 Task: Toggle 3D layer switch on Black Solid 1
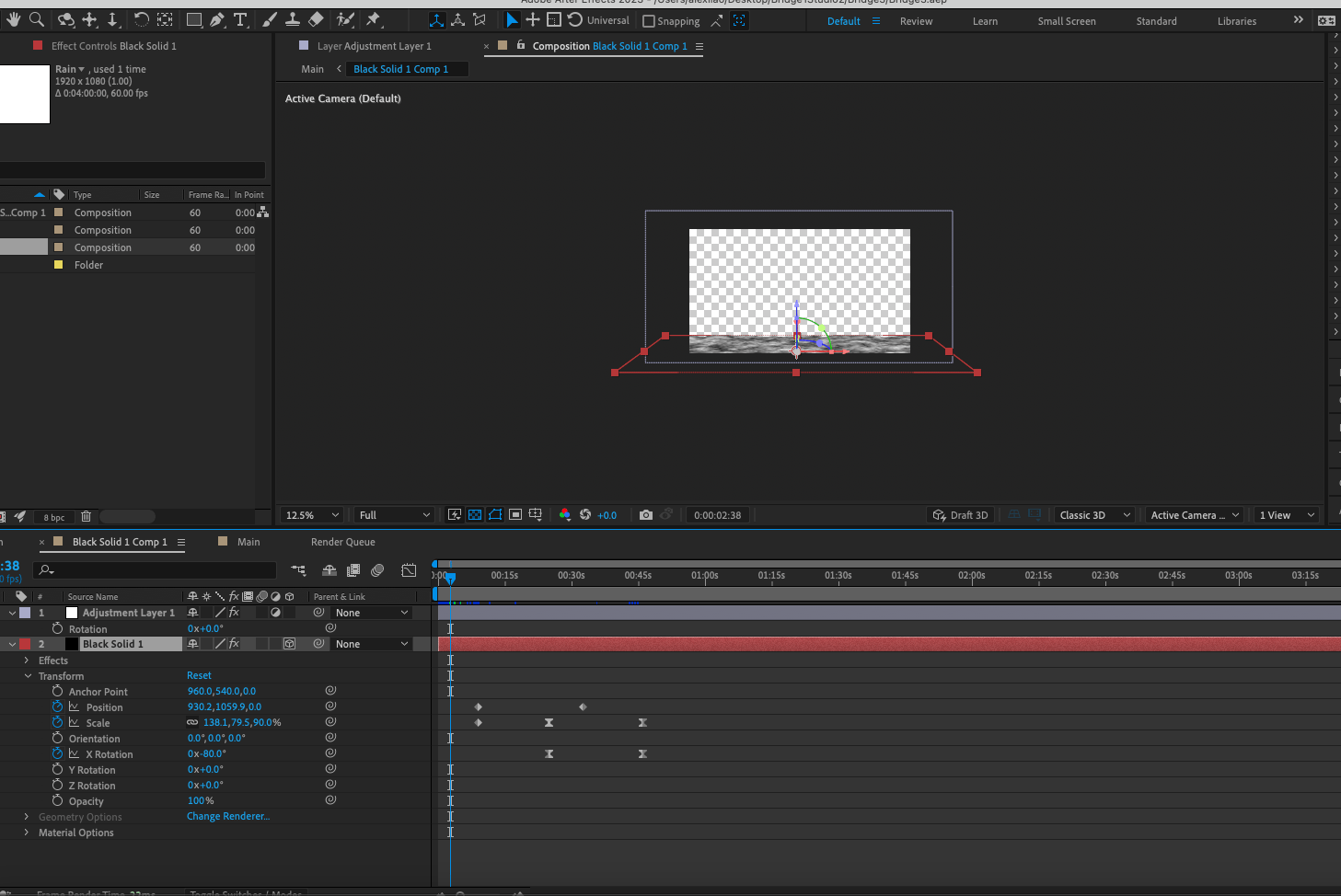tap(289, 644)
